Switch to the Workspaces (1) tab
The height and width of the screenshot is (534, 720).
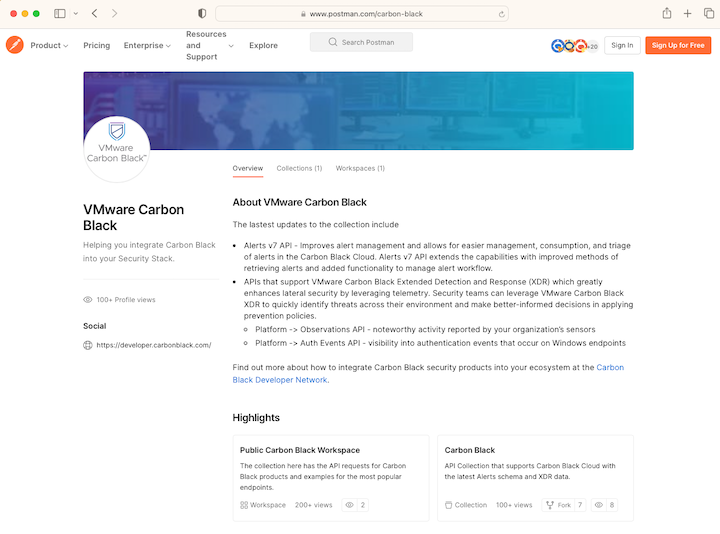360,169
